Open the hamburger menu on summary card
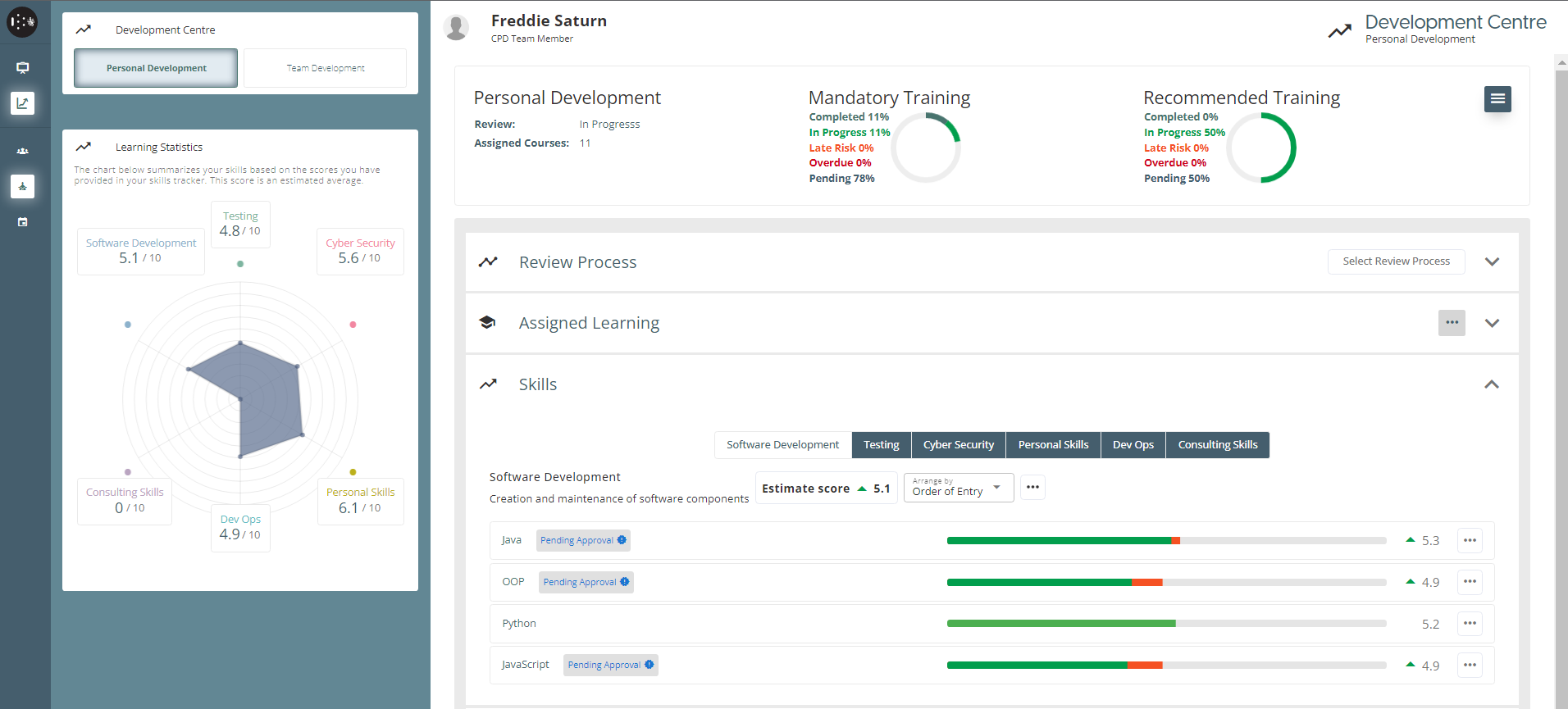1568x709 pixels. click(x=1497, y=99)
